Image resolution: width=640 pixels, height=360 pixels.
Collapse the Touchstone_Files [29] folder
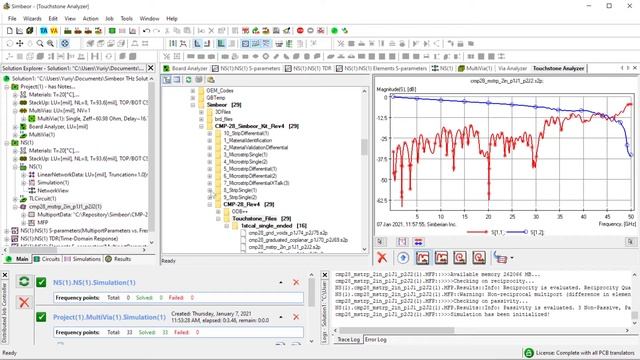218,219
